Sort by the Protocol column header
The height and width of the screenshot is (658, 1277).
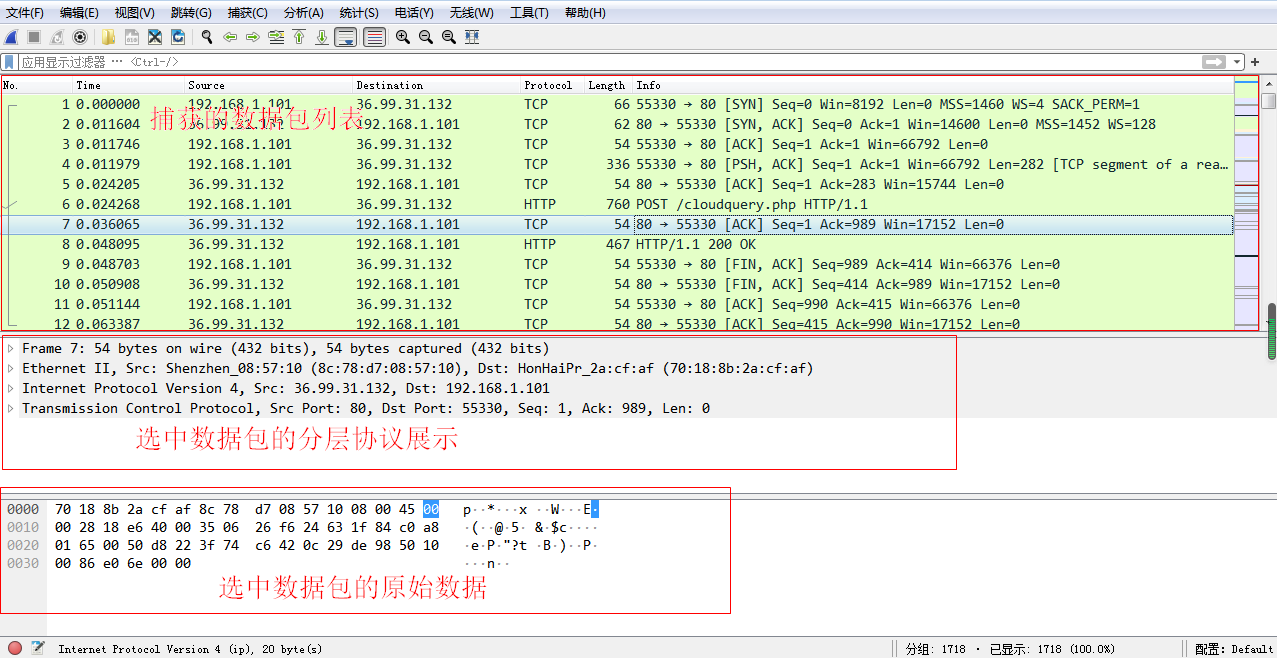coord(552,85)
